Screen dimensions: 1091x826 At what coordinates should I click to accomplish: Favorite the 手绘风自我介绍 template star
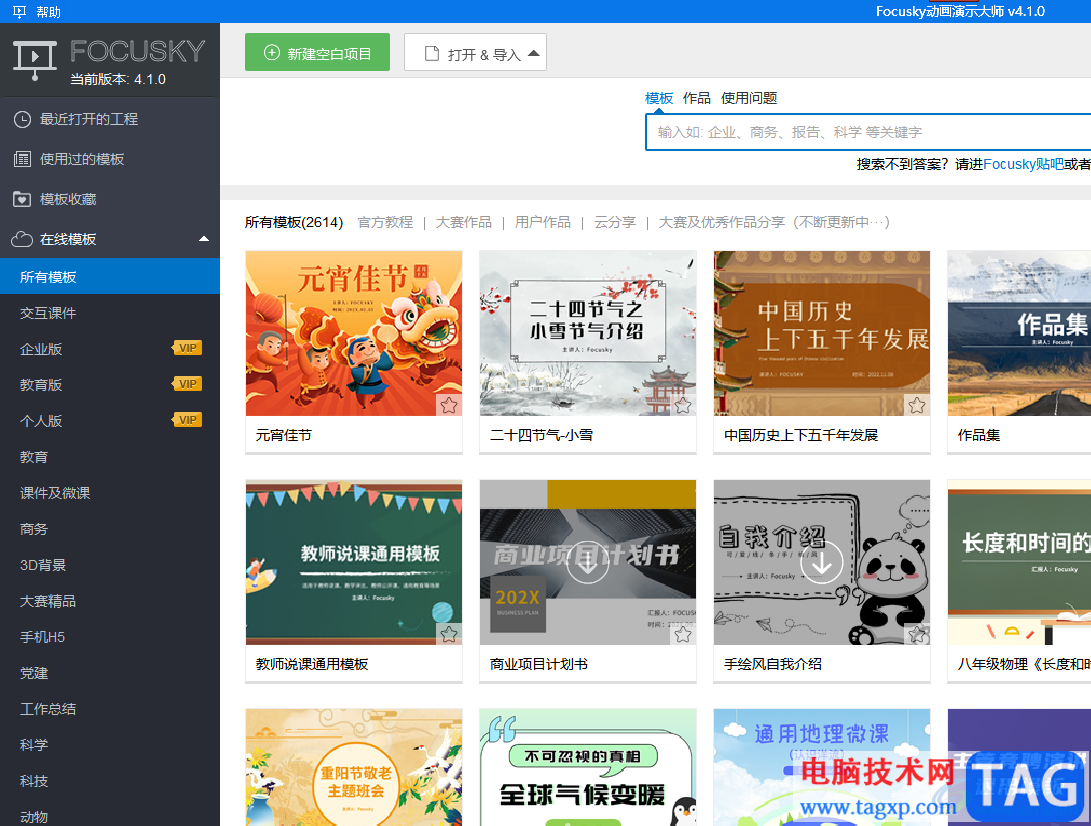tap(916, 634)
